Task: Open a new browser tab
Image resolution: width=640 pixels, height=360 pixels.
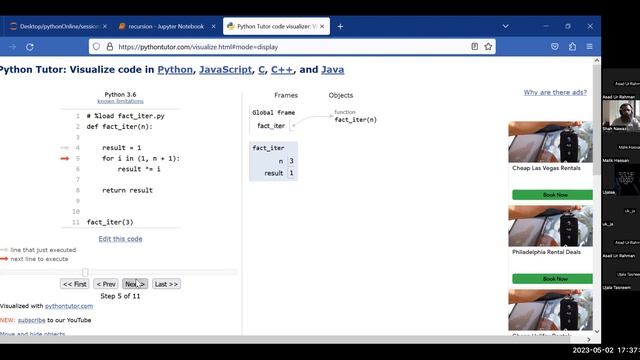Action: [340, 27]
